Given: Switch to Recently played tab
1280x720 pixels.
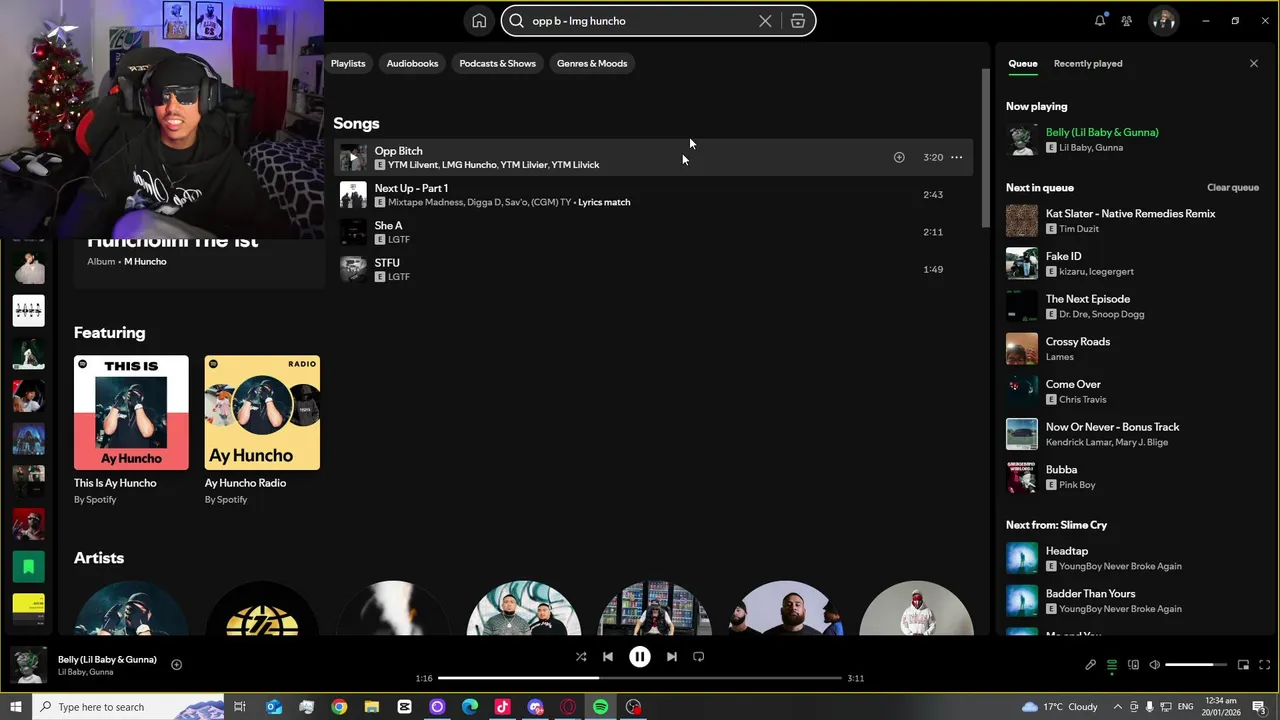Looking at the screenshot, I should [x=1088, y=63].
